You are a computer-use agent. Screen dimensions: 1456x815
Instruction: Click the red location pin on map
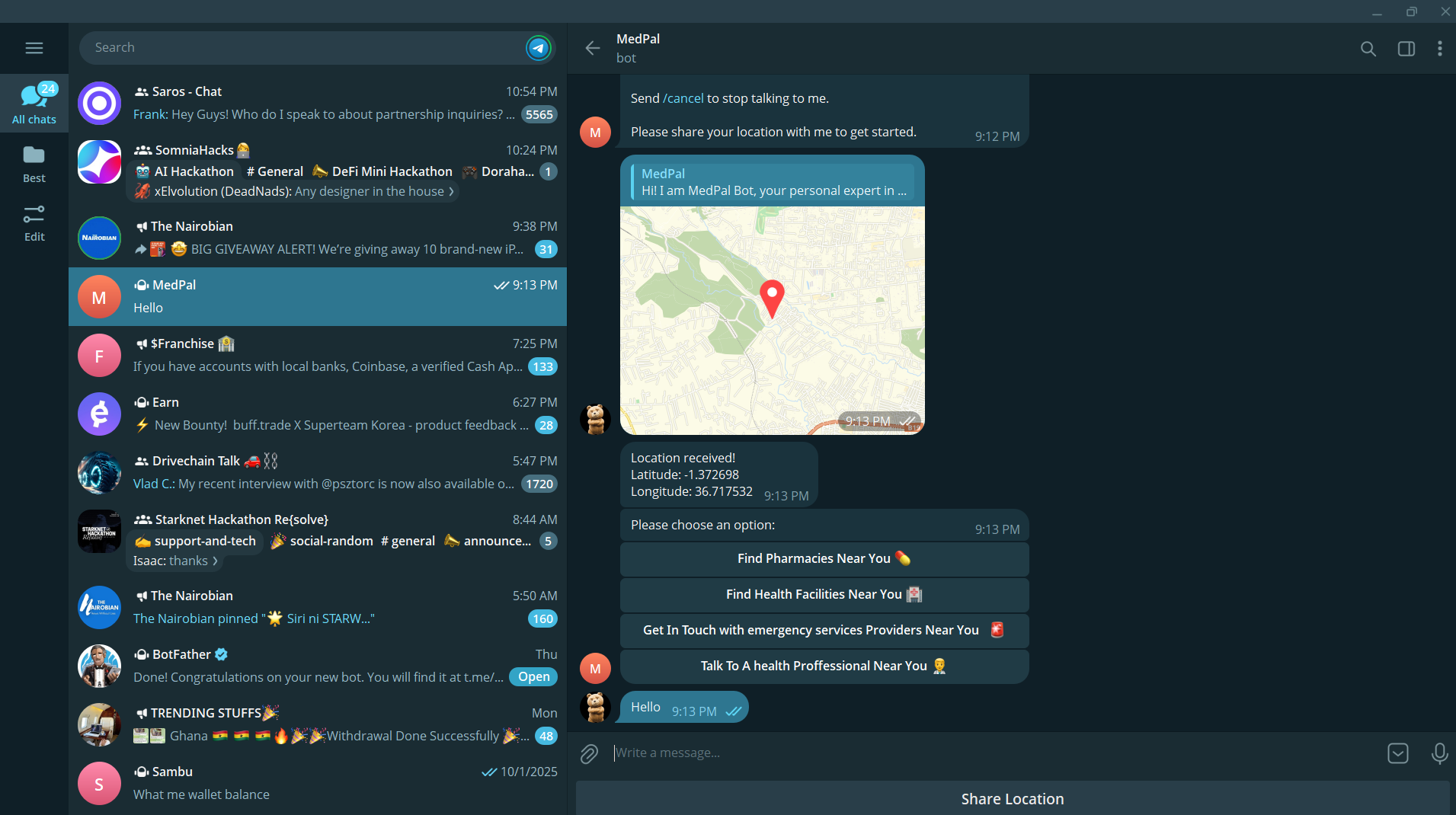tap(772, 299)
